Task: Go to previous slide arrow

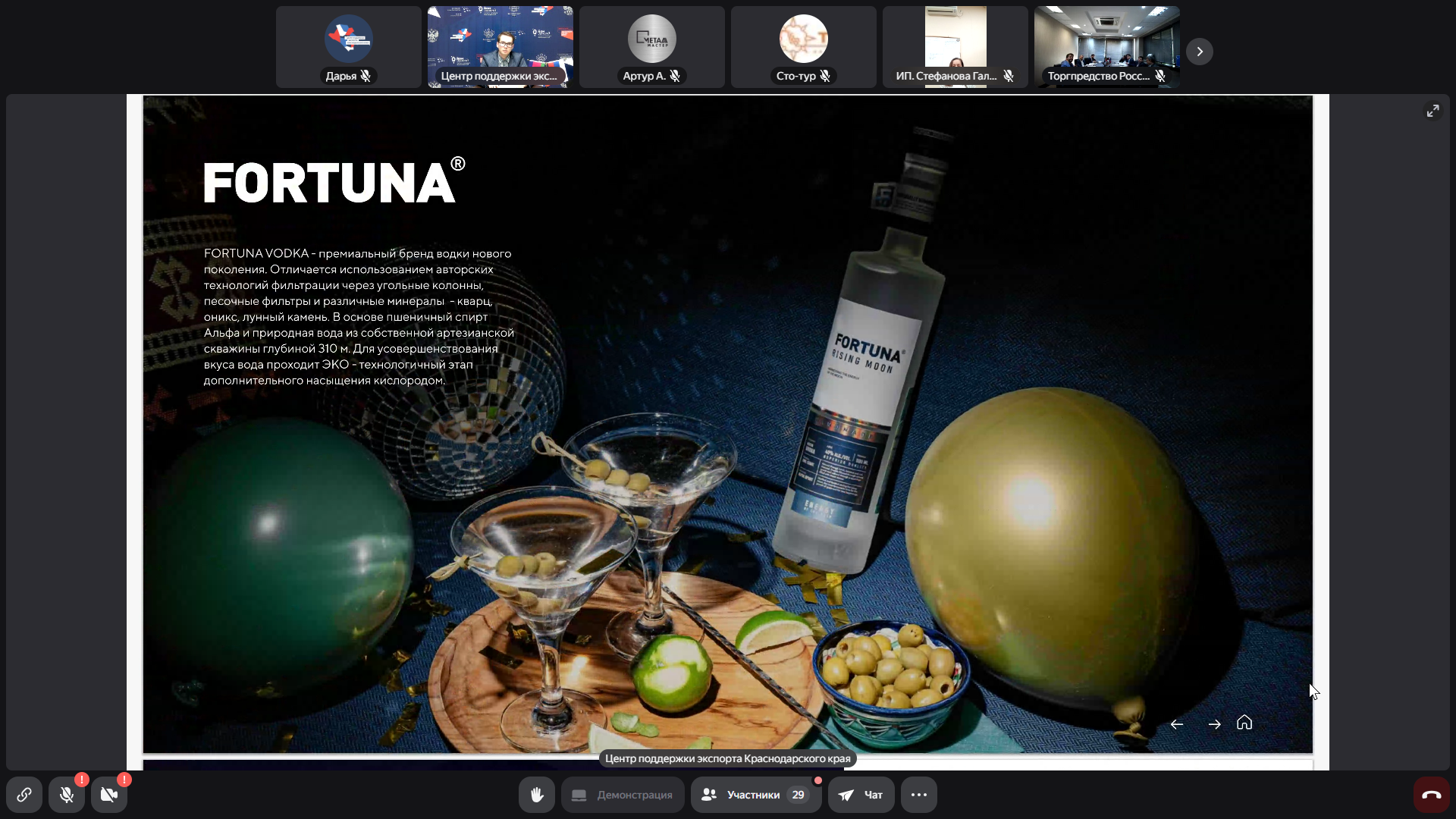Action: (1177, 724)
